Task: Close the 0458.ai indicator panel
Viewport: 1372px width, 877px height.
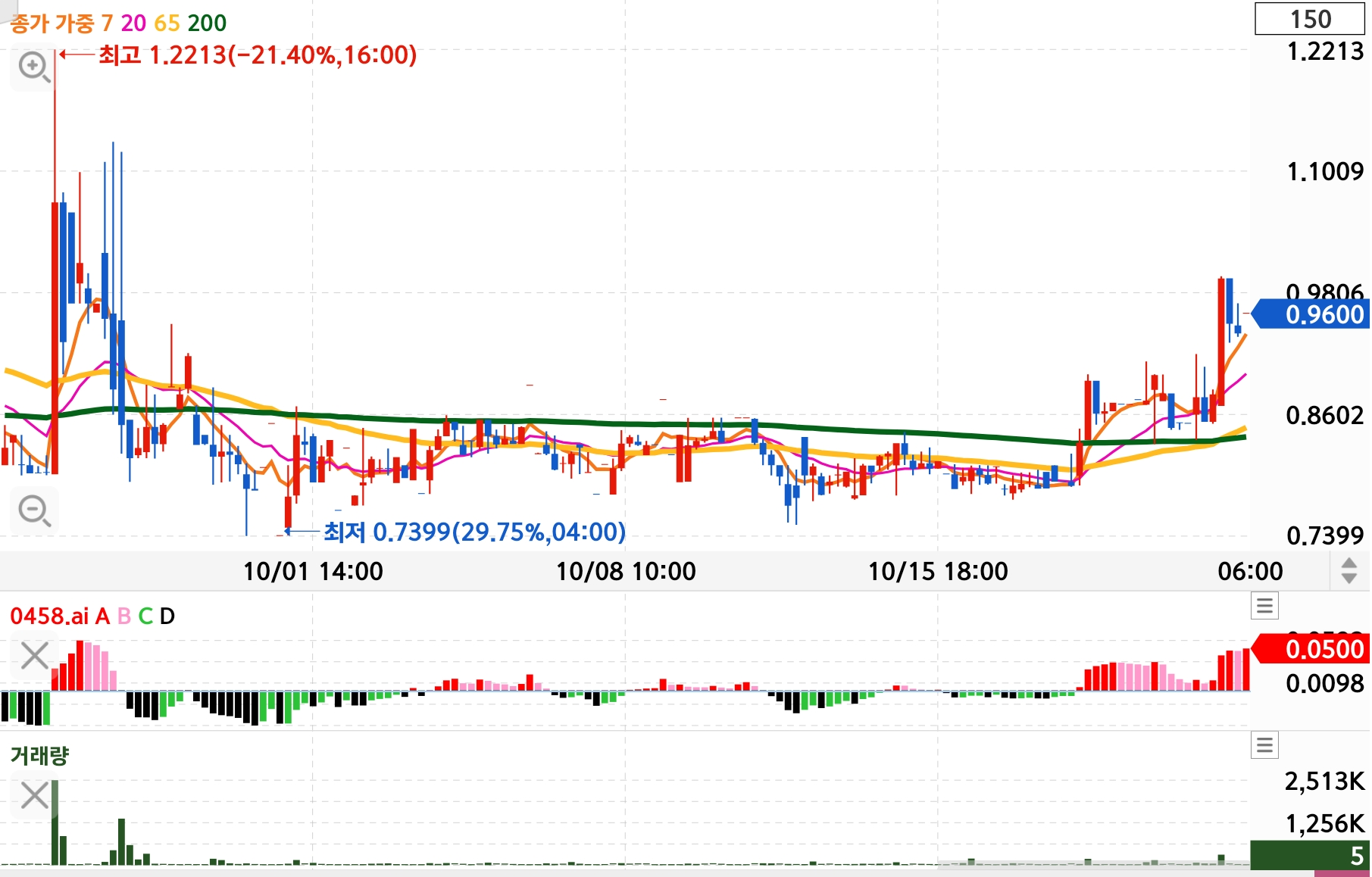Action: click(x=34, y=656)
